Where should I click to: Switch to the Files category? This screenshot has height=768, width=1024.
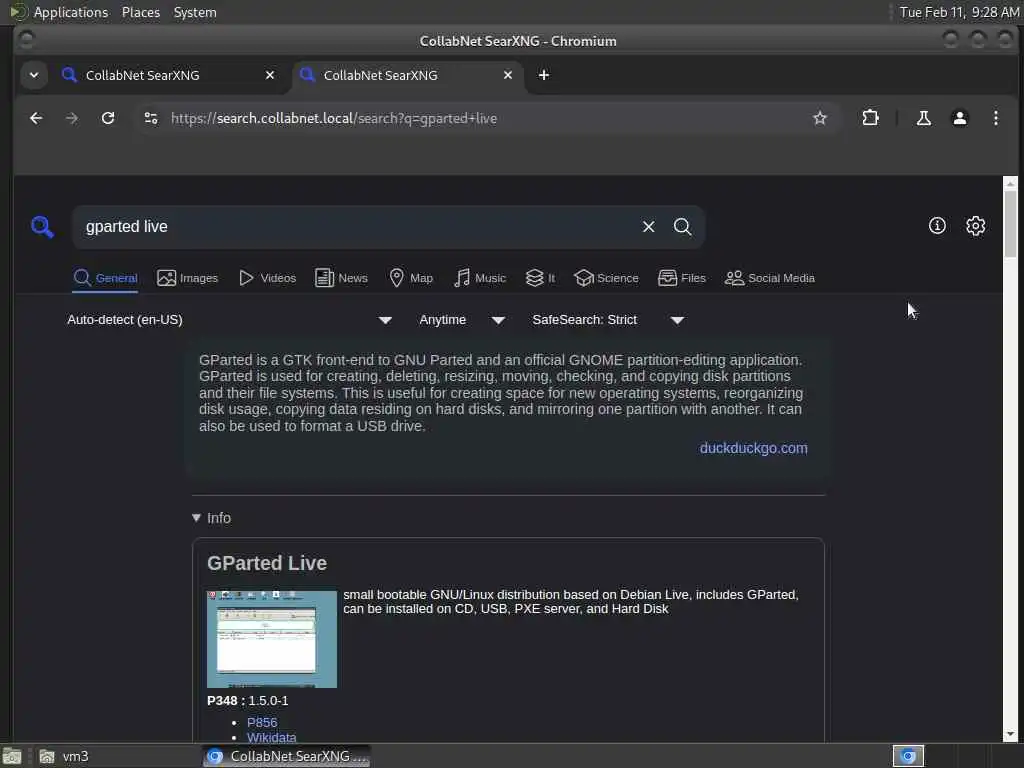682,278
